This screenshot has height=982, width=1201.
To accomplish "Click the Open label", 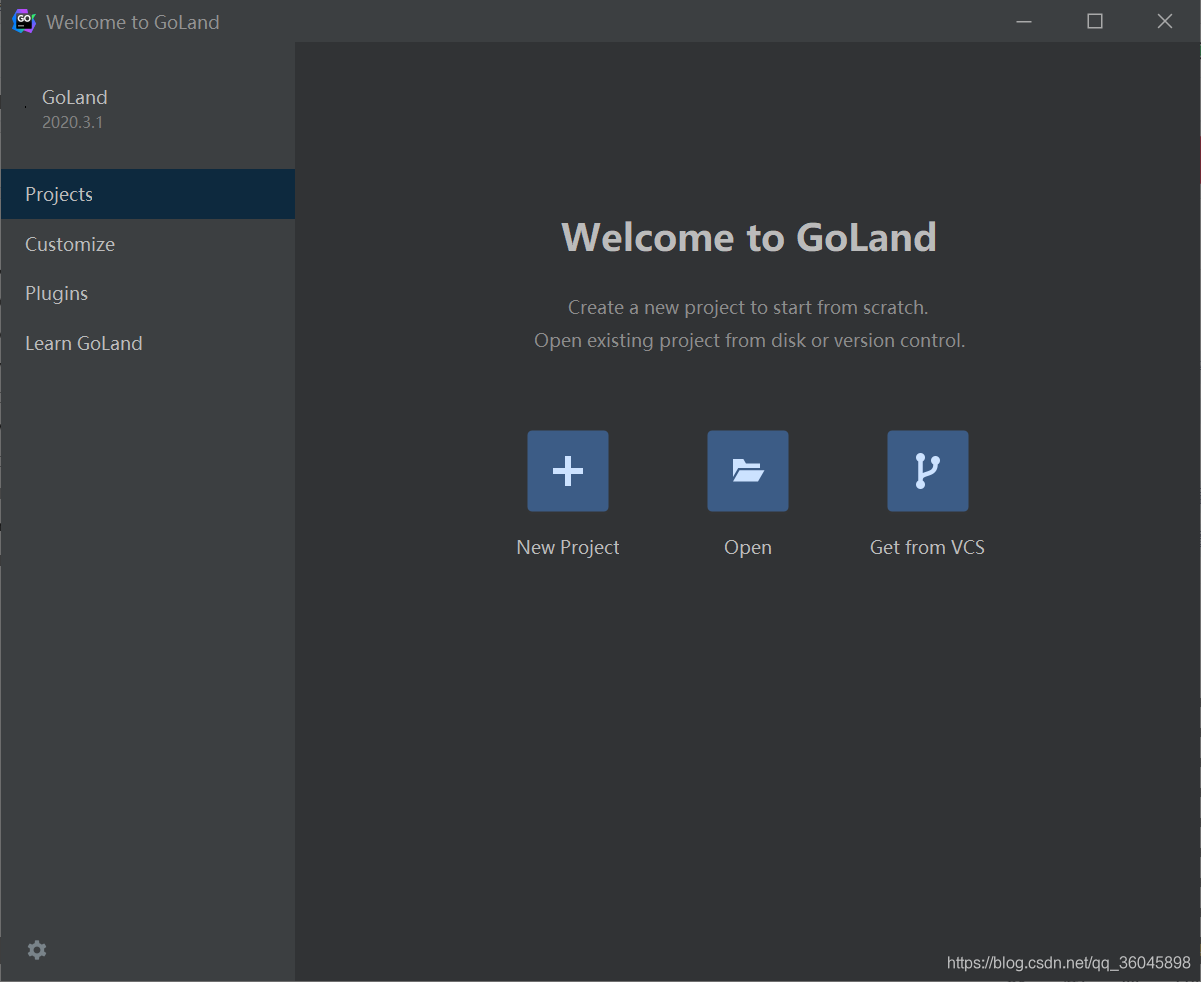I will 748,548.
